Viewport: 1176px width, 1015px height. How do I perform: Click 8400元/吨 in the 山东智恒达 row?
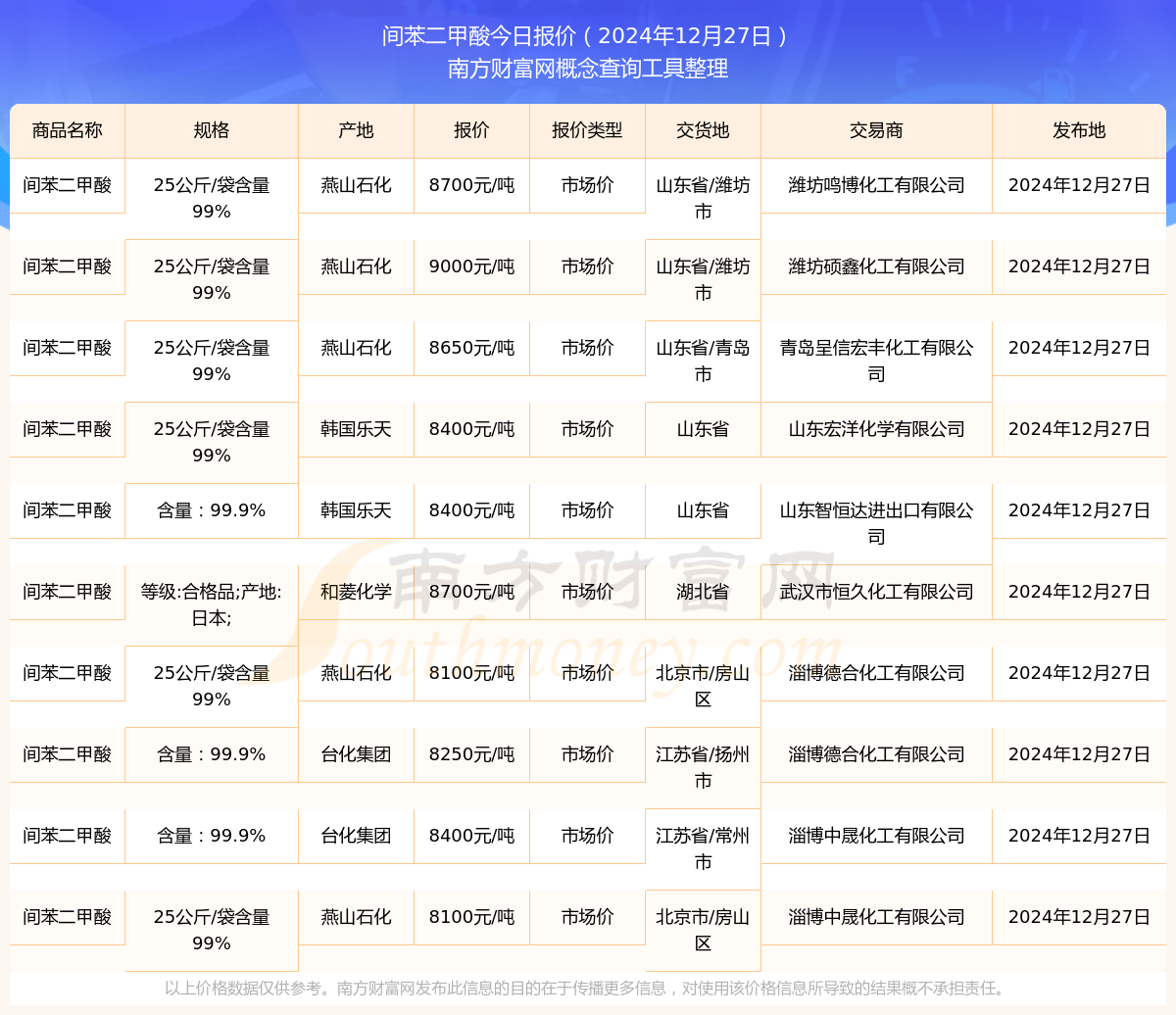471,510
